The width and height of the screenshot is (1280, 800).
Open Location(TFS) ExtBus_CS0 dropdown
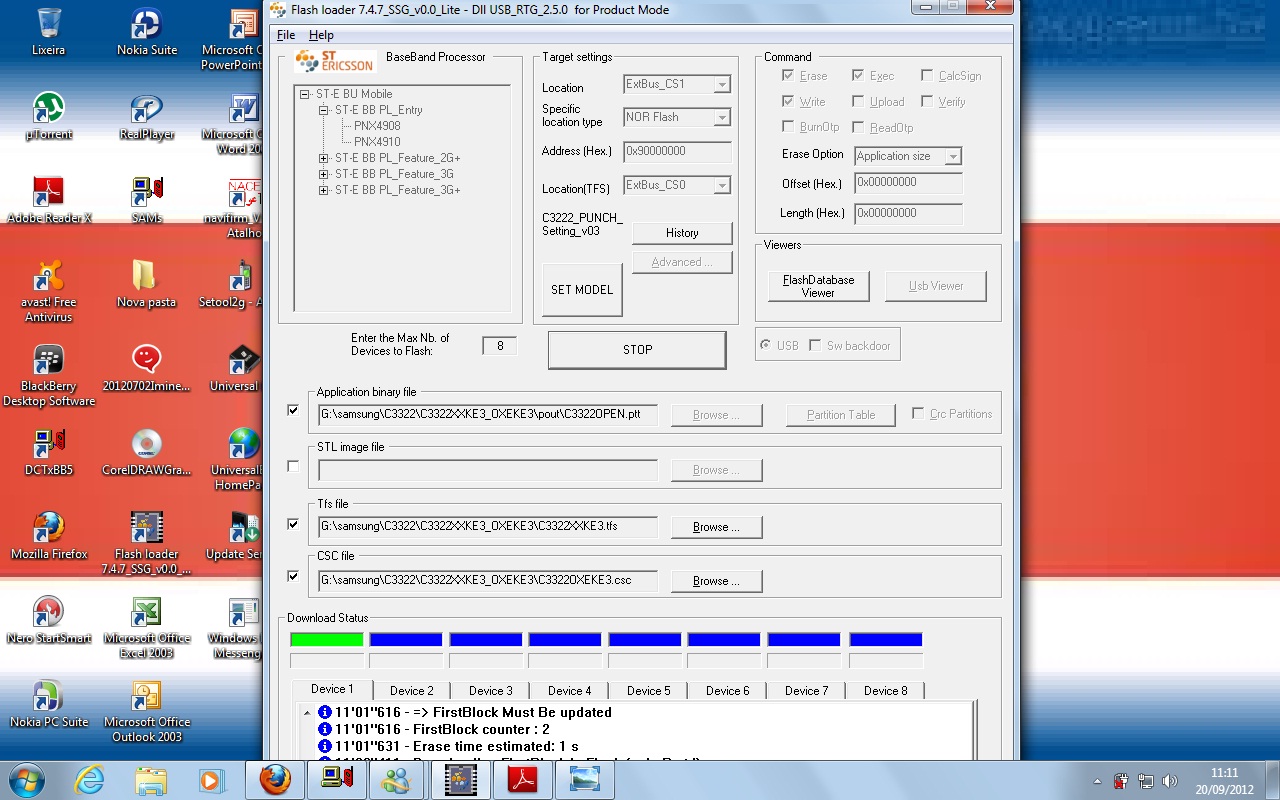tap(721, 186)
